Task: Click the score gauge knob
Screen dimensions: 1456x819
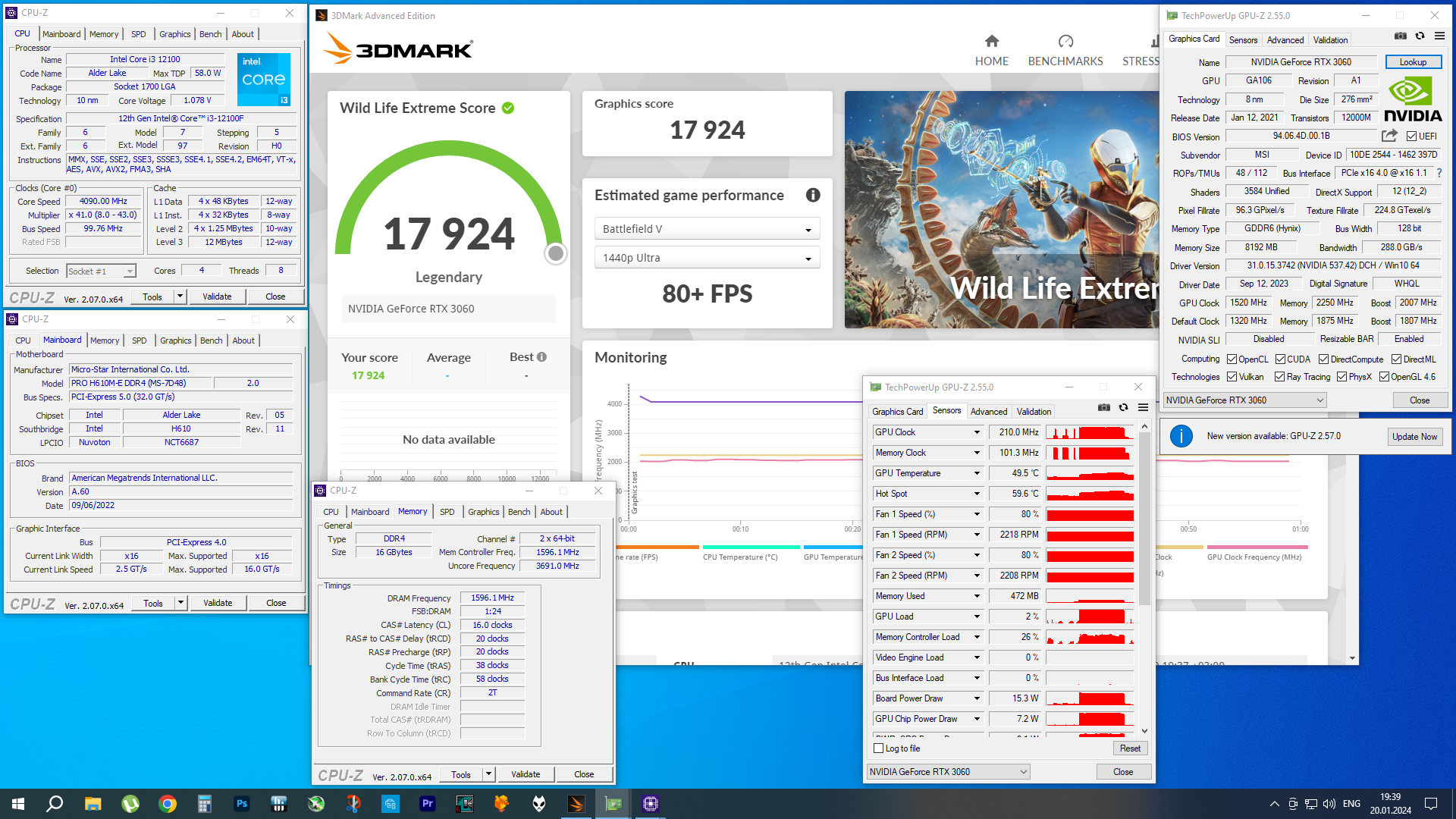Action: 556,253
